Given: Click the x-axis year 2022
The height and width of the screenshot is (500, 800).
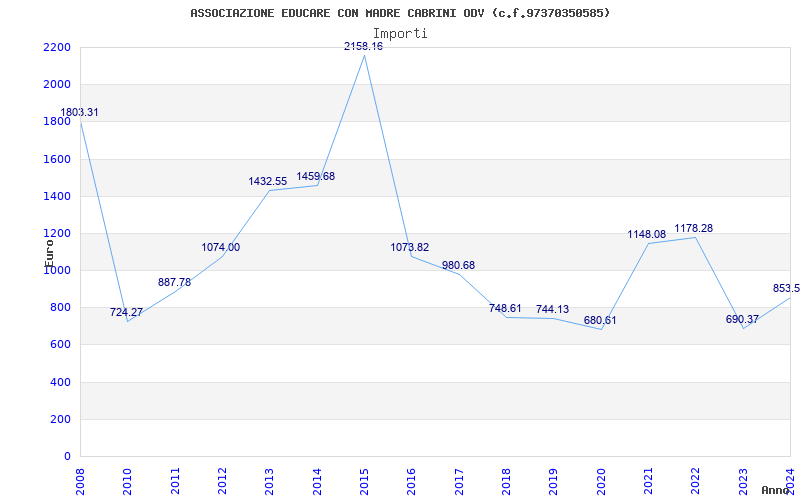Looking at the screenshot, I should pos(696,481).
